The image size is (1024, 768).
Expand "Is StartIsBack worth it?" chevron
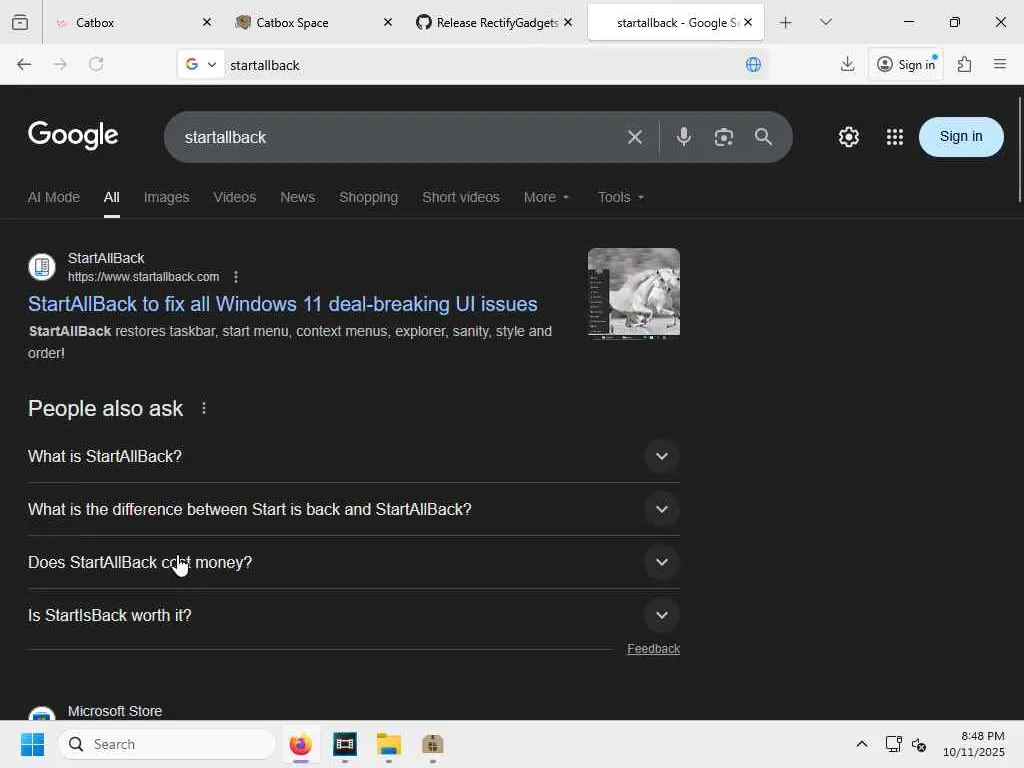pos(662,615)
